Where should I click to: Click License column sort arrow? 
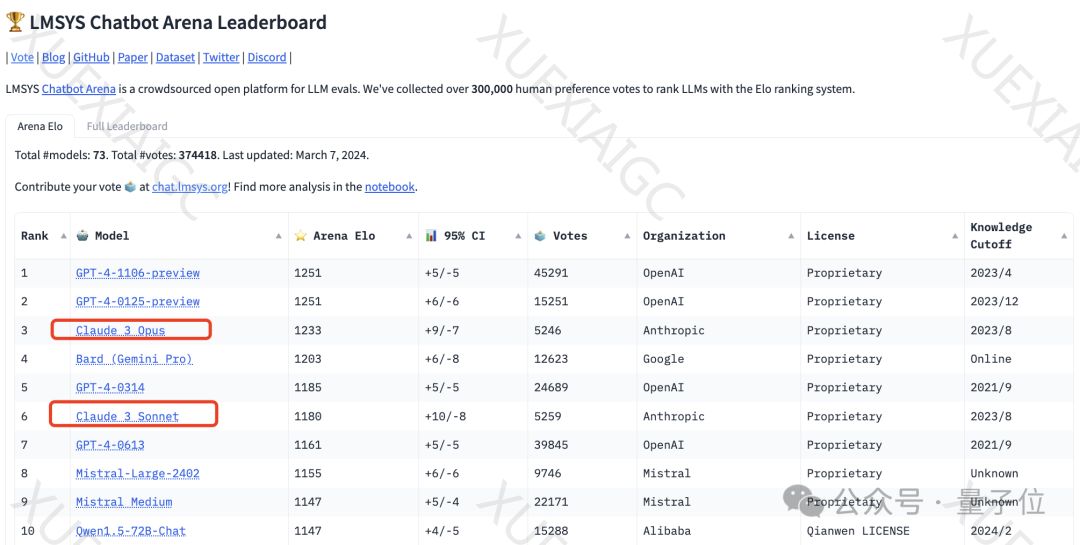(954, 236)
